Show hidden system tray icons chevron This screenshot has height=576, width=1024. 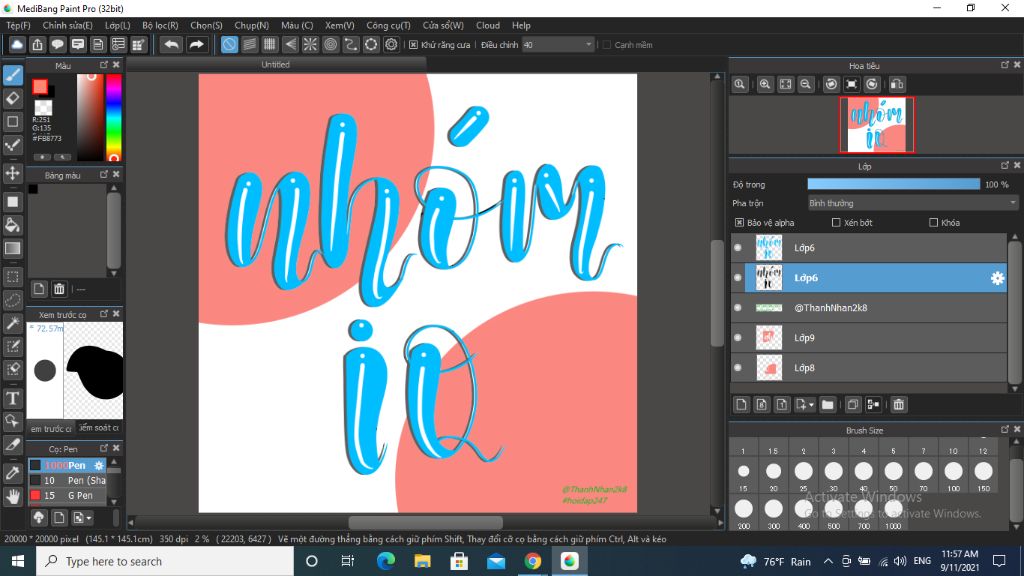click(x=828, y=561)
